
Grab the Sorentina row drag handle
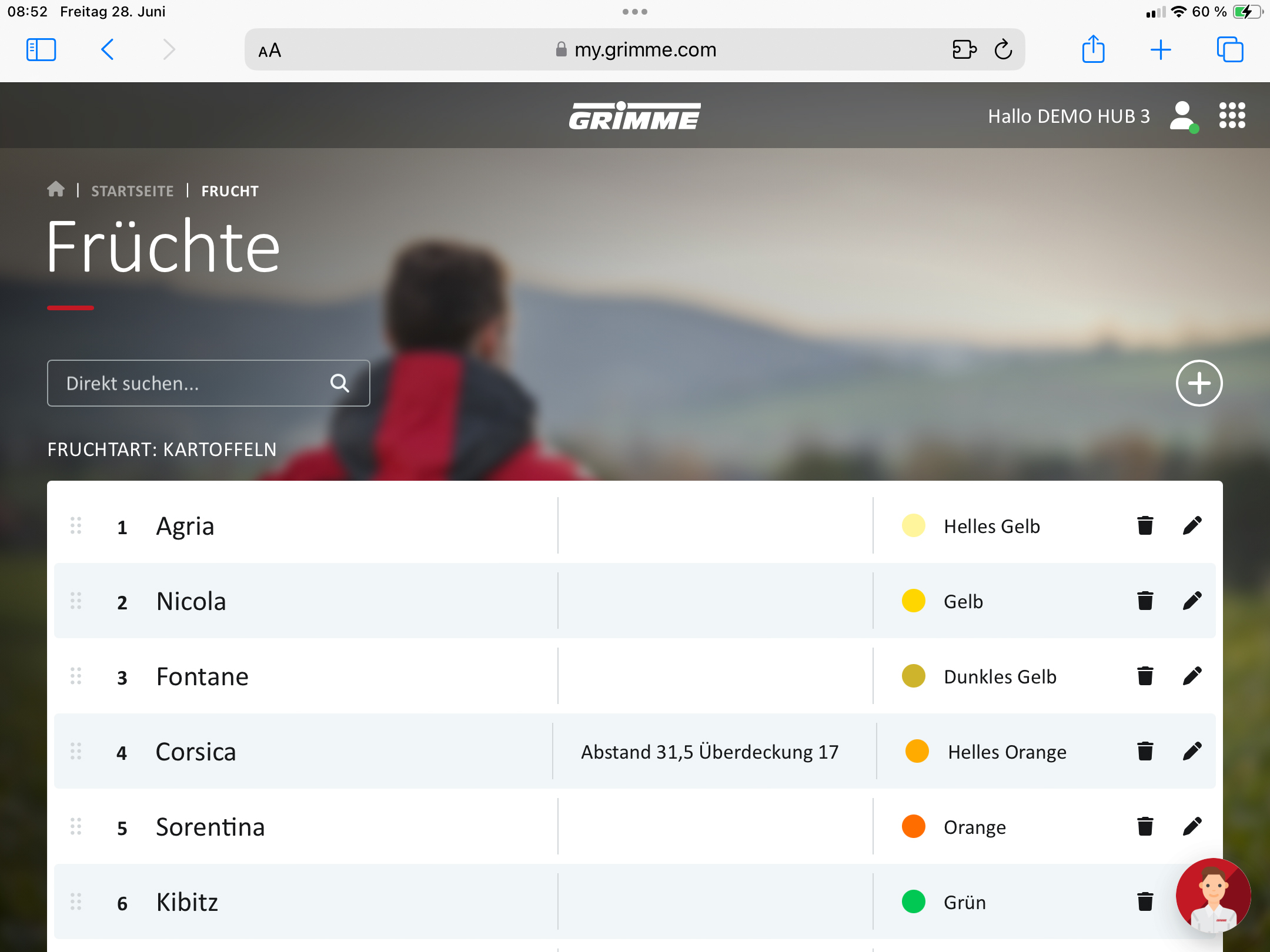[x=76, y=826]
